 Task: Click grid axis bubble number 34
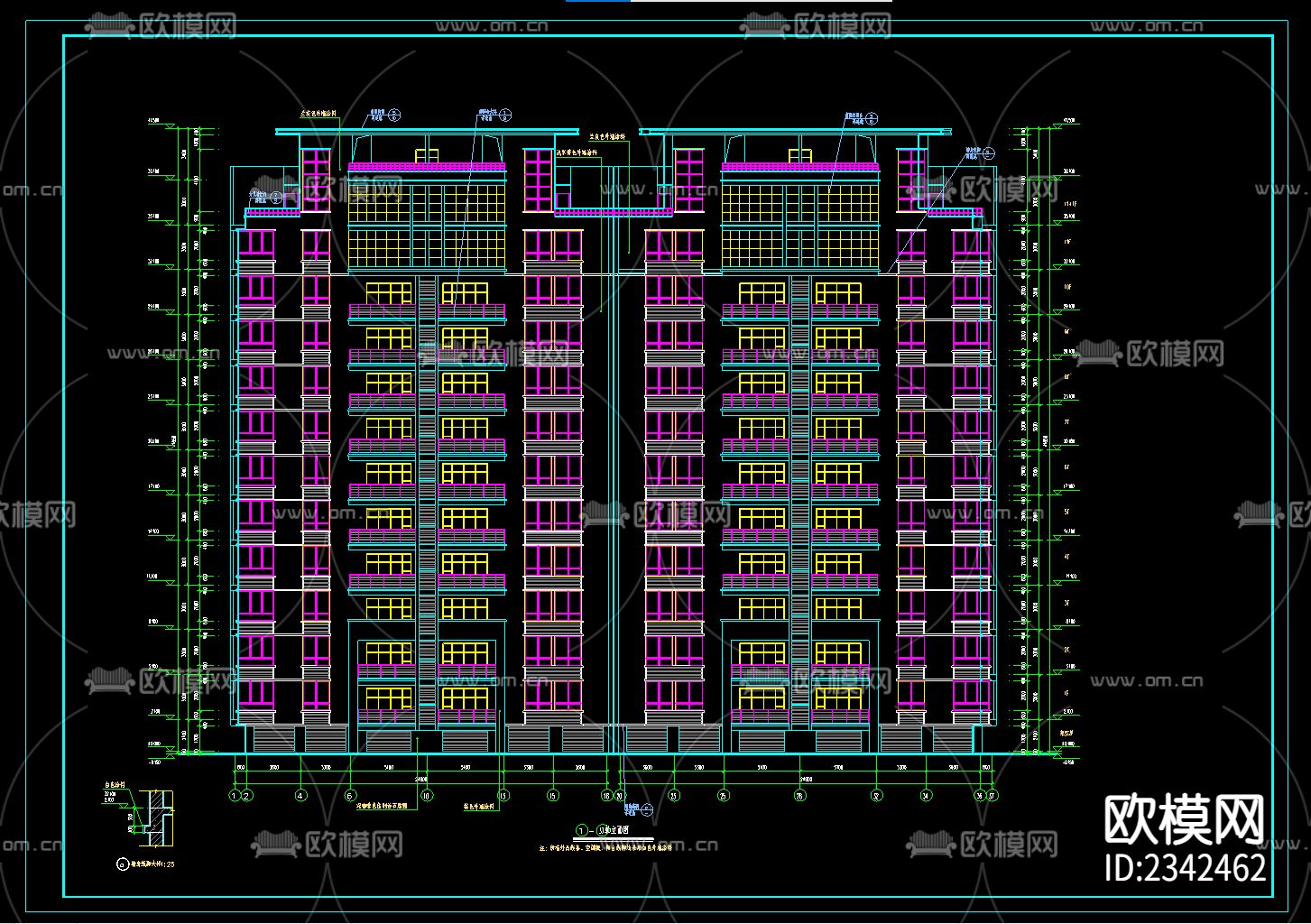926,795
